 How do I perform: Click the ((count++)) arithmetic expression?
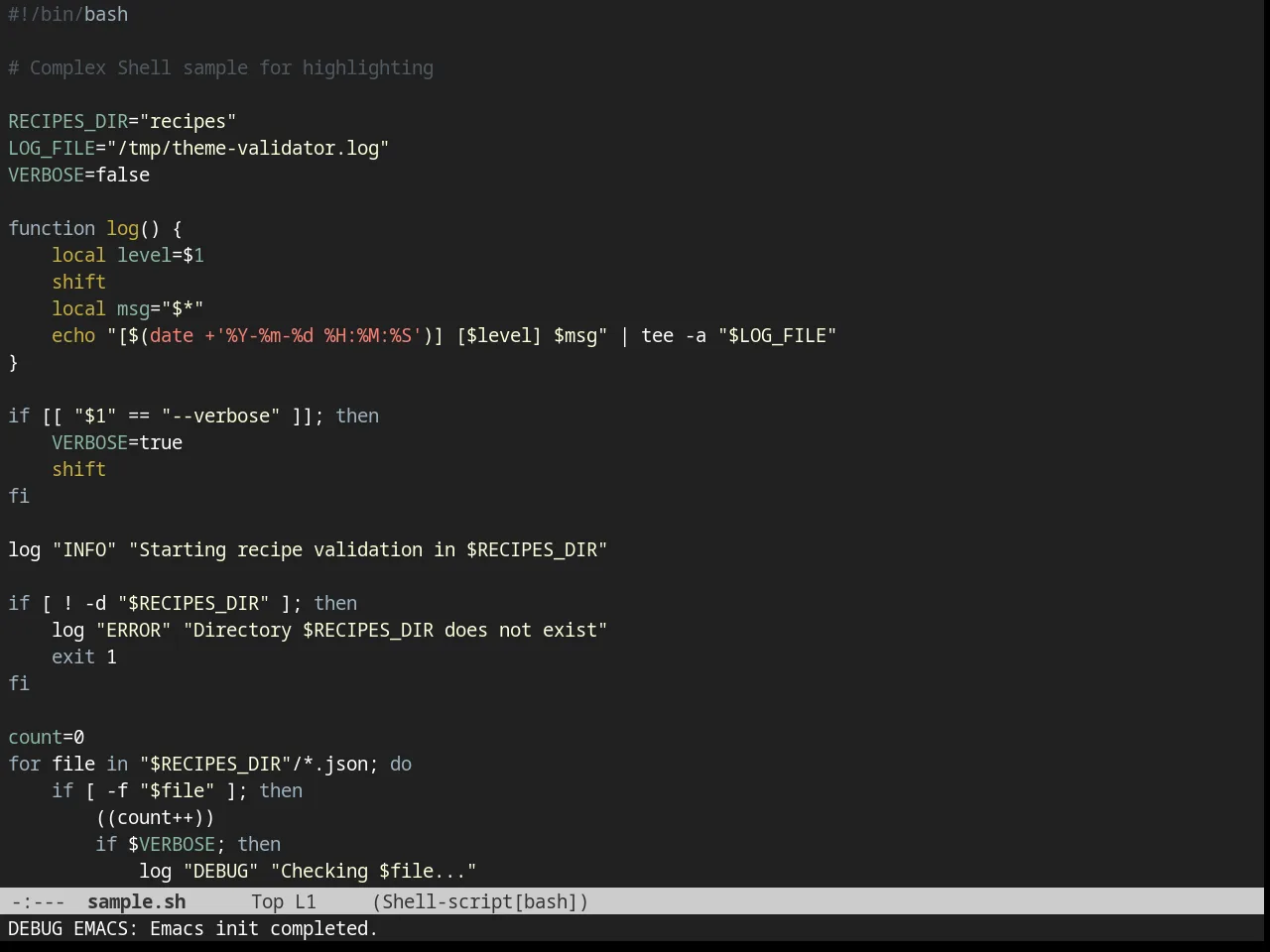tap(155, 817)
